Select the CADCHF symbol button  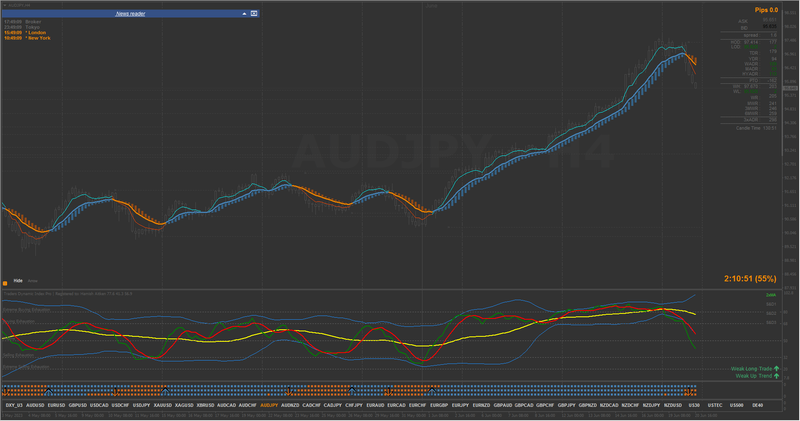point(311,405)
